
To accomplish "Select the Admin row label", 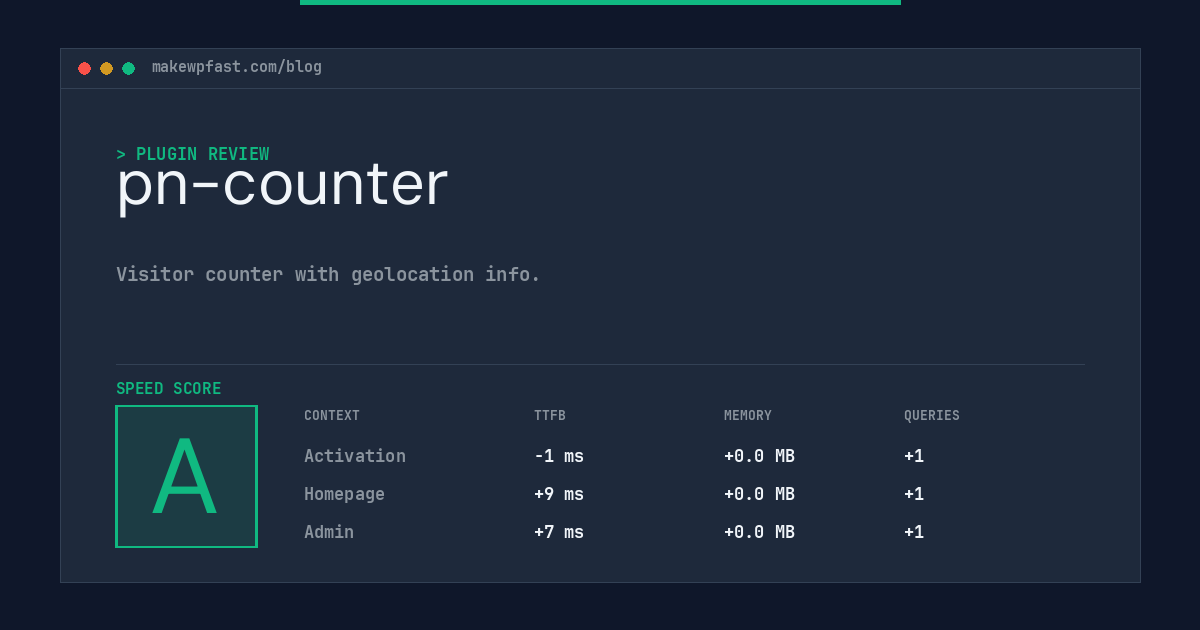I will tap(329, 532).
